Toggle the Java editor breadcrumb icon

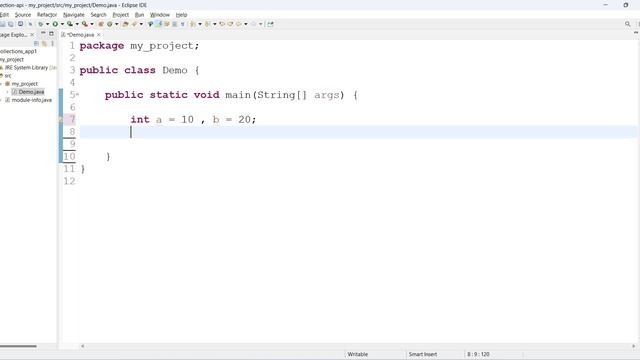click(150, 24)
